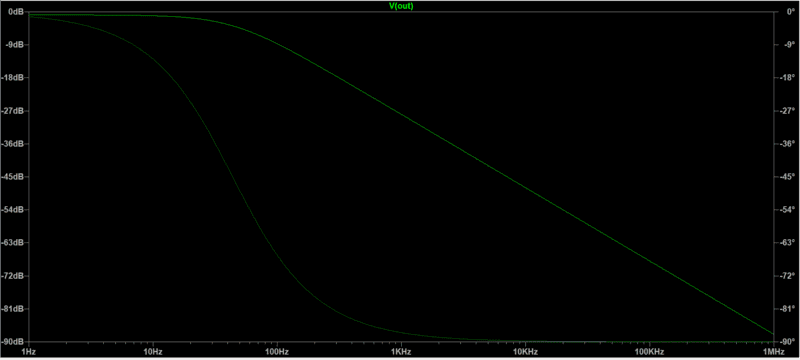Image resolution: width=800 pixels, height=360 pixels.
Task: Click the -36dB magnitude axis label
Action: [x=13, y=144]
